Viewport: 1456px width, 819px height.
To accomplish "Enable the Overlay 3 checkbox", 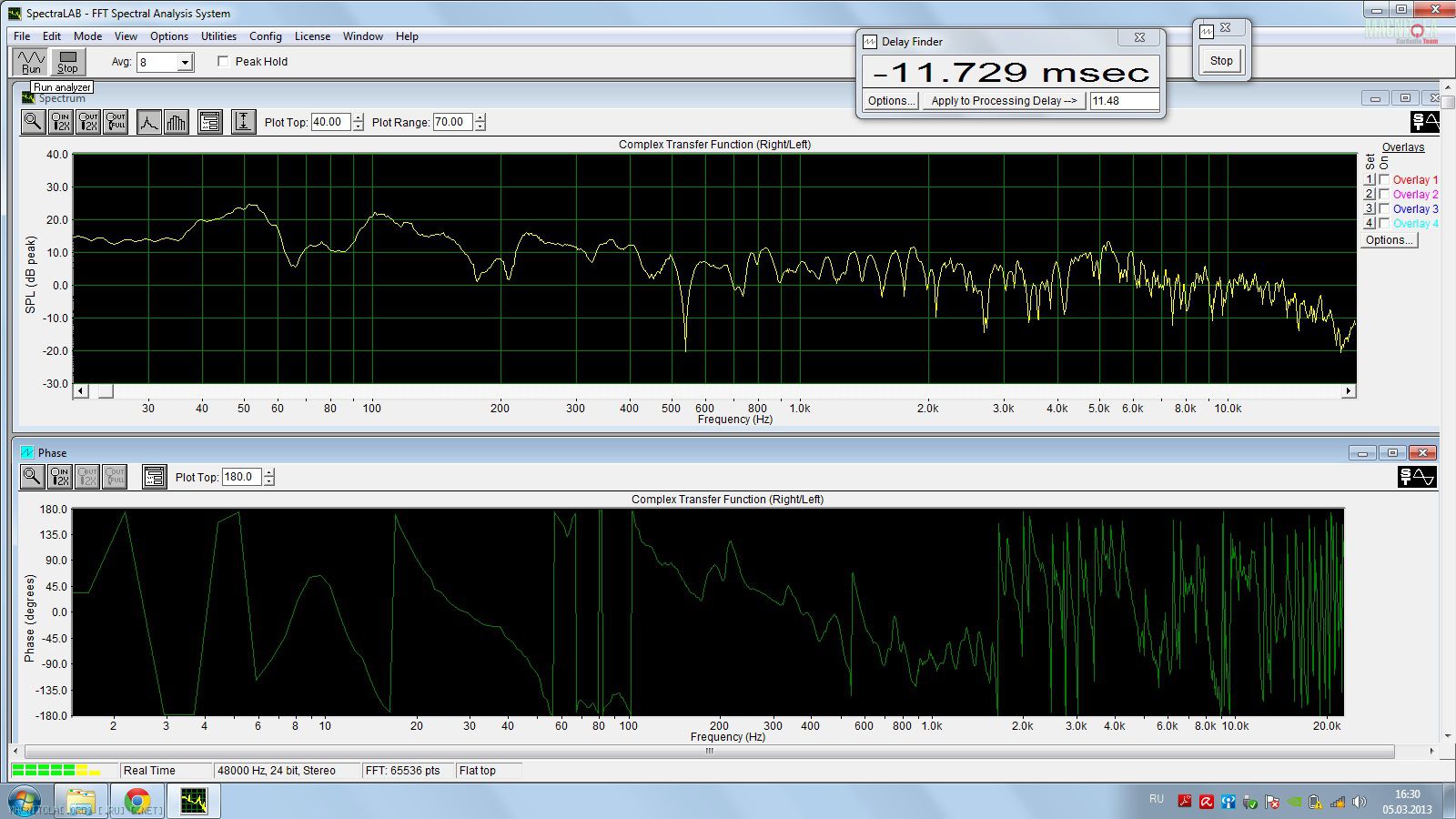I will click(1384, 209).
